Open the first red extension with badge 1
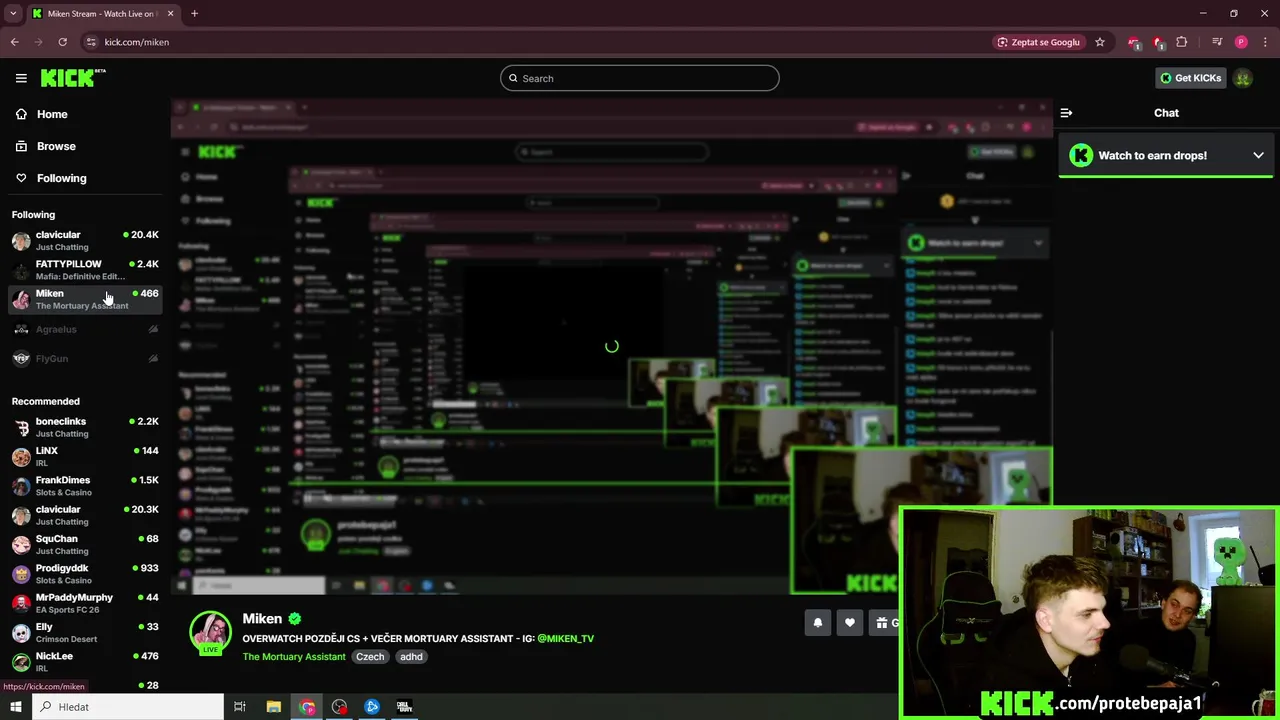Image resolution: width=1280 pixels, height=720 pixels. point(1134,42)
